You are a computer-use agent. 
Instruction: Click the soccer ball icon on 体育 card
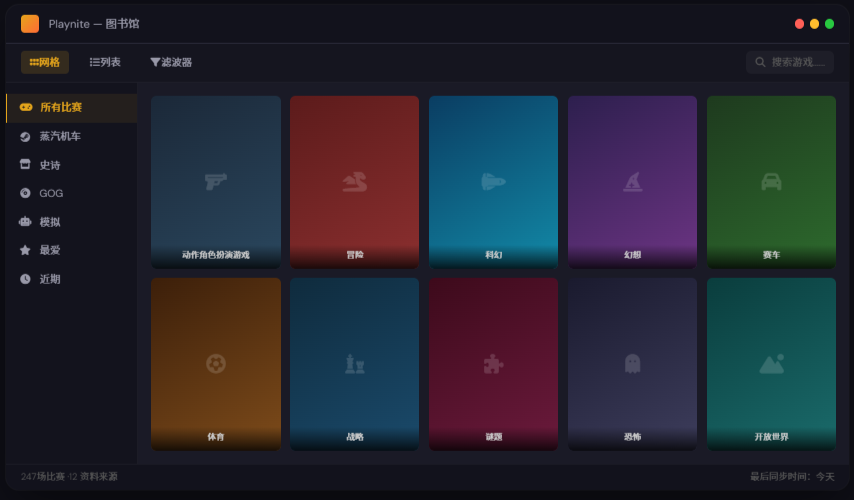point(216,363)
